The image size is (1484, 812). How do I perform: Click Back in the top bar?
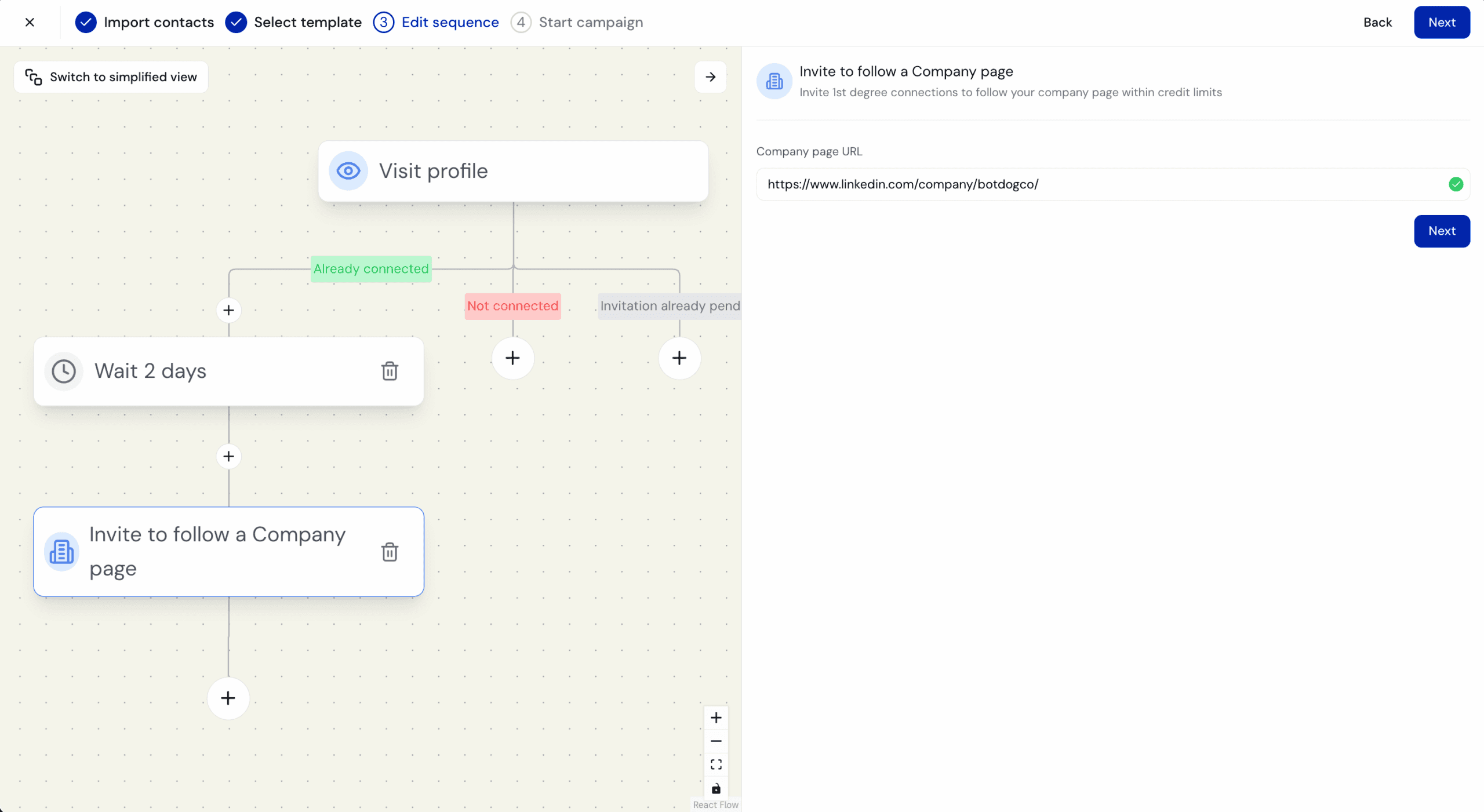(x=1378, y=22)
